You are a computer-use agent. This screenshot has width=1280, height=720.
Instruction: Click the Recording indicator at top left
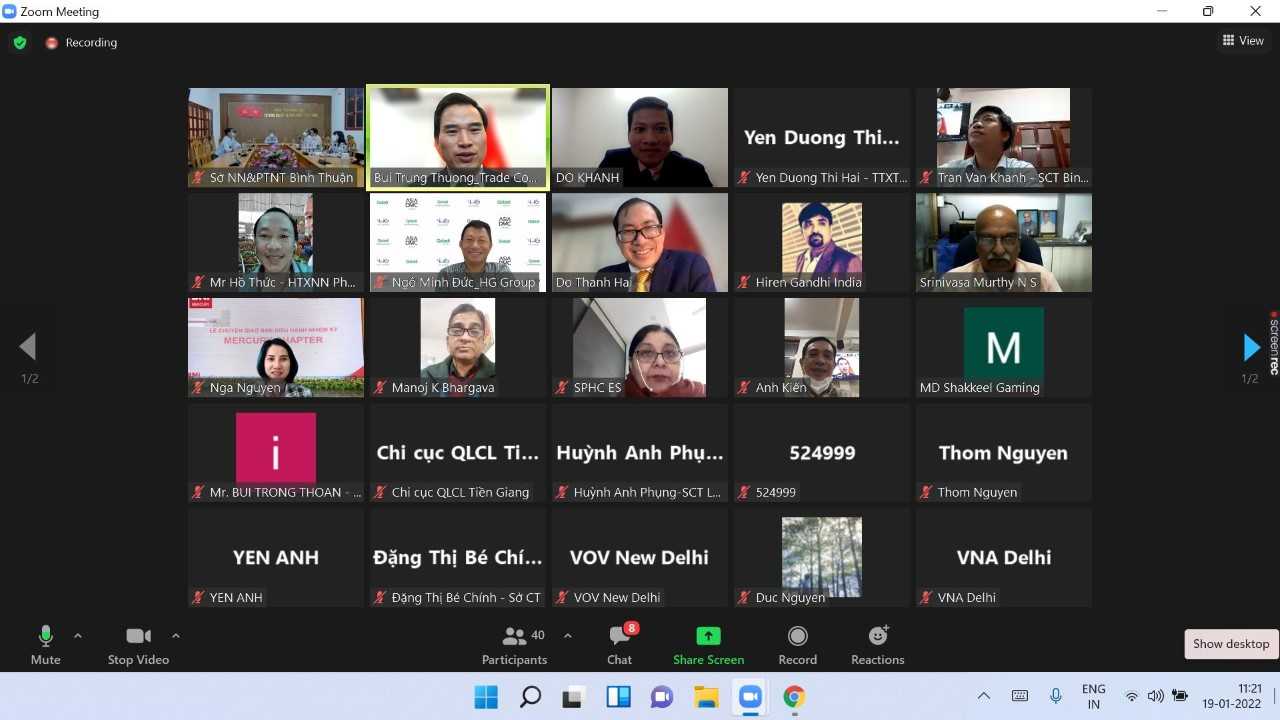coord(81,43)
